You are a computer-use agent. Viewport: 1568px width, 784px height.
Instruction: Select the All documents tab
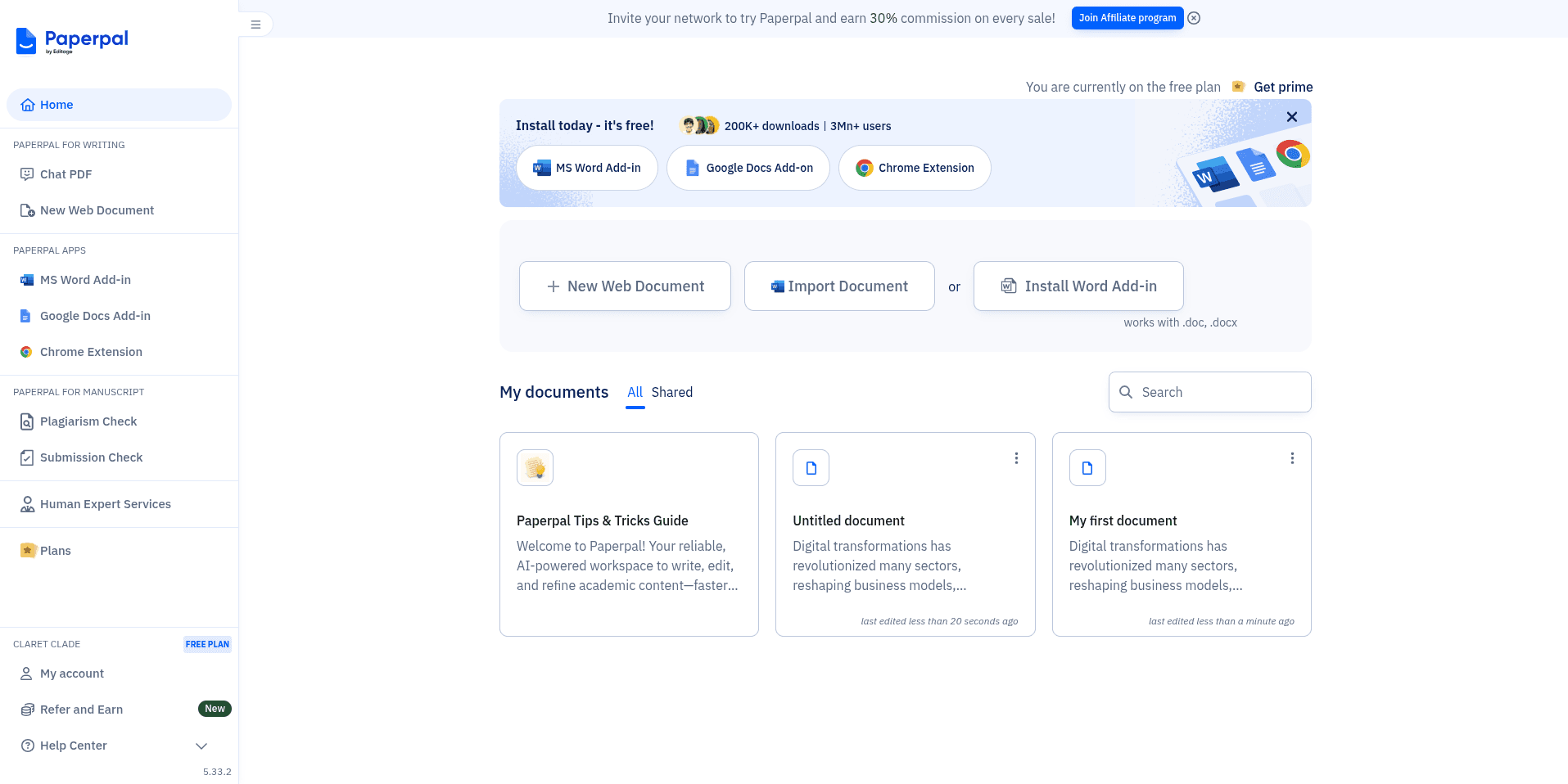[635, 392]
